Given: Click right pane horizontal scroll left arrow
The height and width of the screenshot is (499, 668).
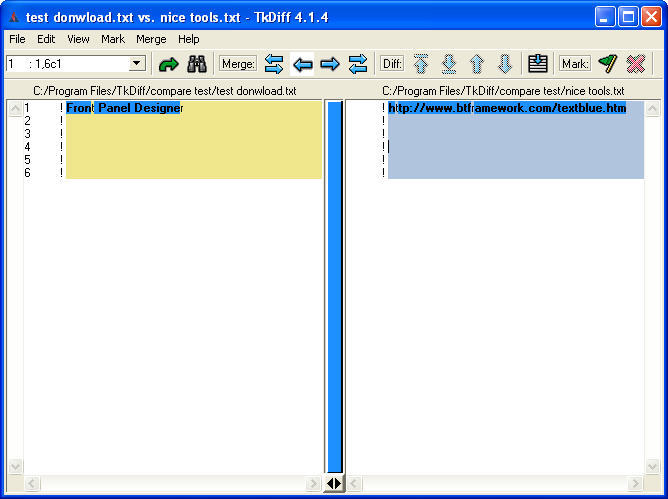Looking at the screenshot, I should [x=354, y=484].
